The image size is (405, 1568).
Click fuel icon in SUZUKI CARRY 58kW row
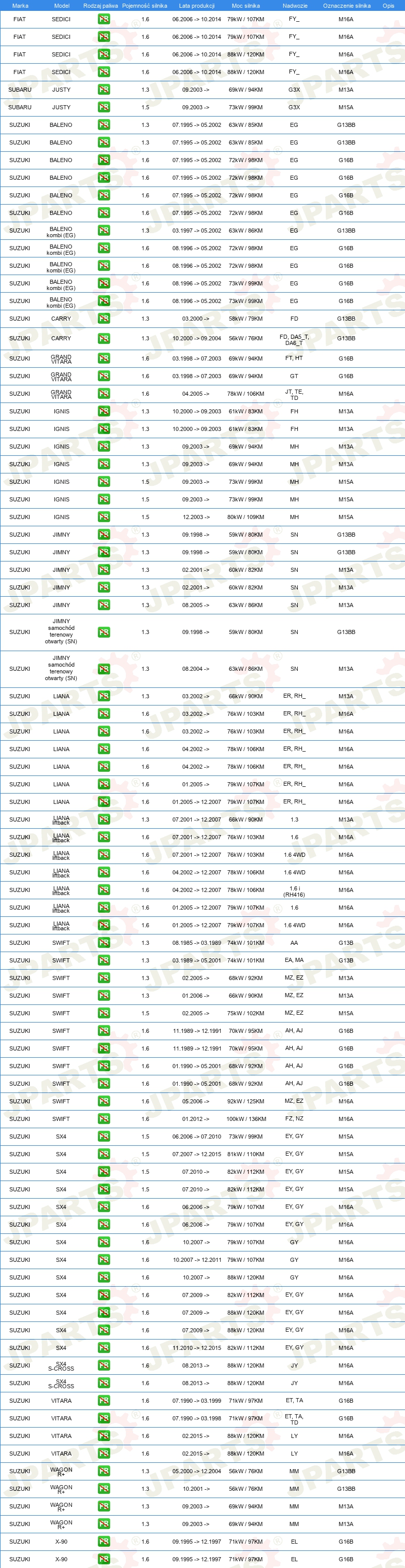click(104, 319)
